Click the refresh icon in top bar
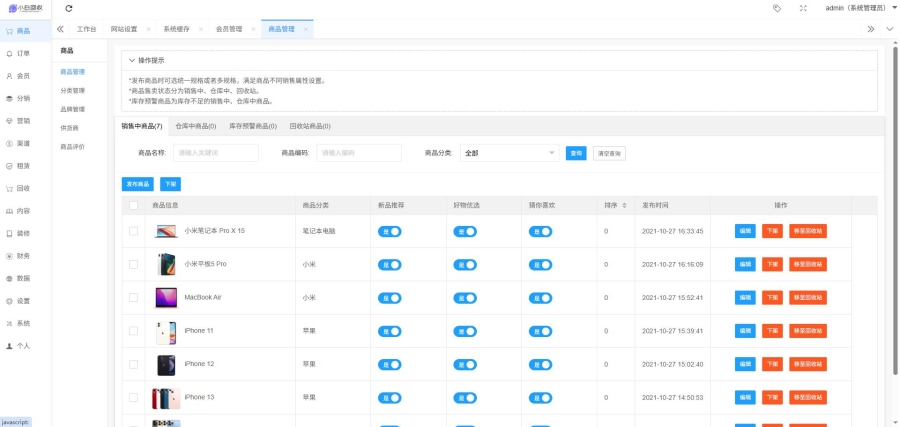900x427 pixels. coord(69,8)
